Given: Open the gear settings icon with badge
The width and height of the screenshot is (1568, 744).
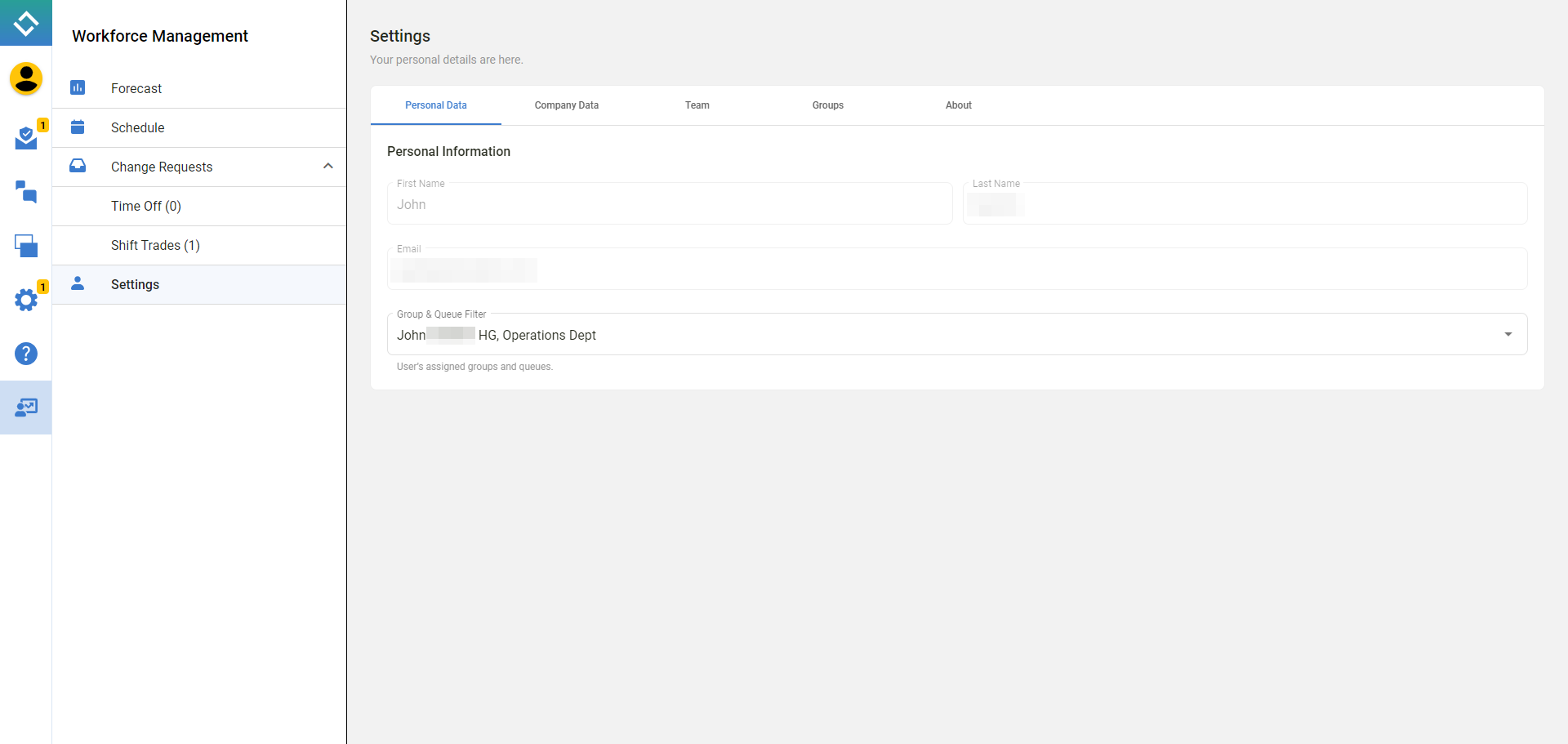Looking at the screenshot, I should click(26, 300).
